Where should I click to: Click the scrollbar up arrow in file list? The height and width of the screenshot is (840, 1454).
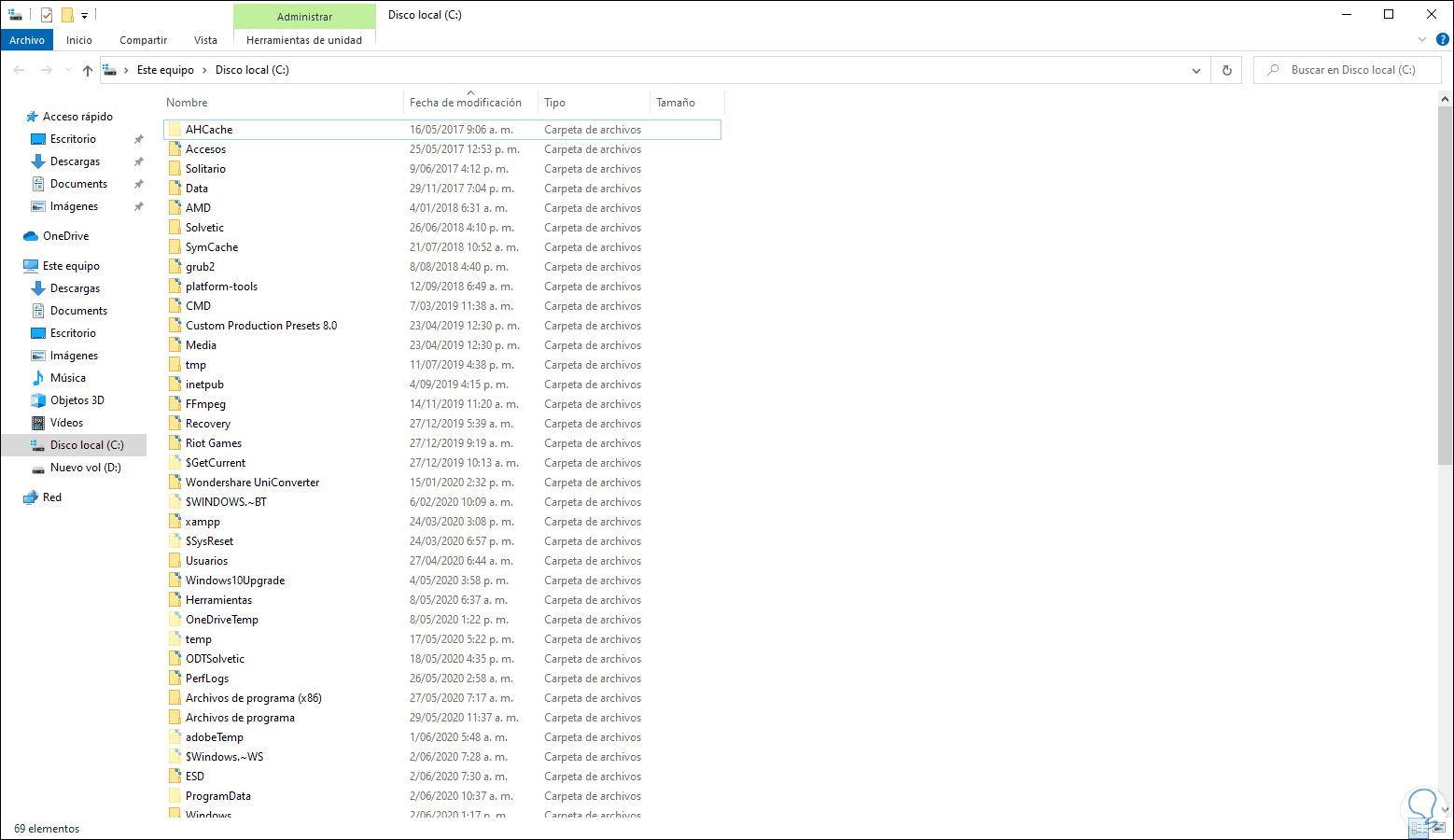(1446, 99)
